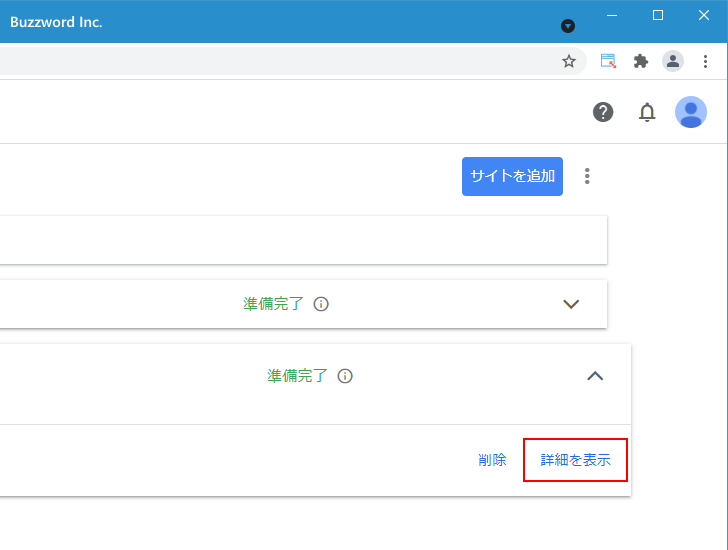Bookmark this page with the star icon
Image resolution: width=728 pixels, height=550 pixels.
pos(568,61)
